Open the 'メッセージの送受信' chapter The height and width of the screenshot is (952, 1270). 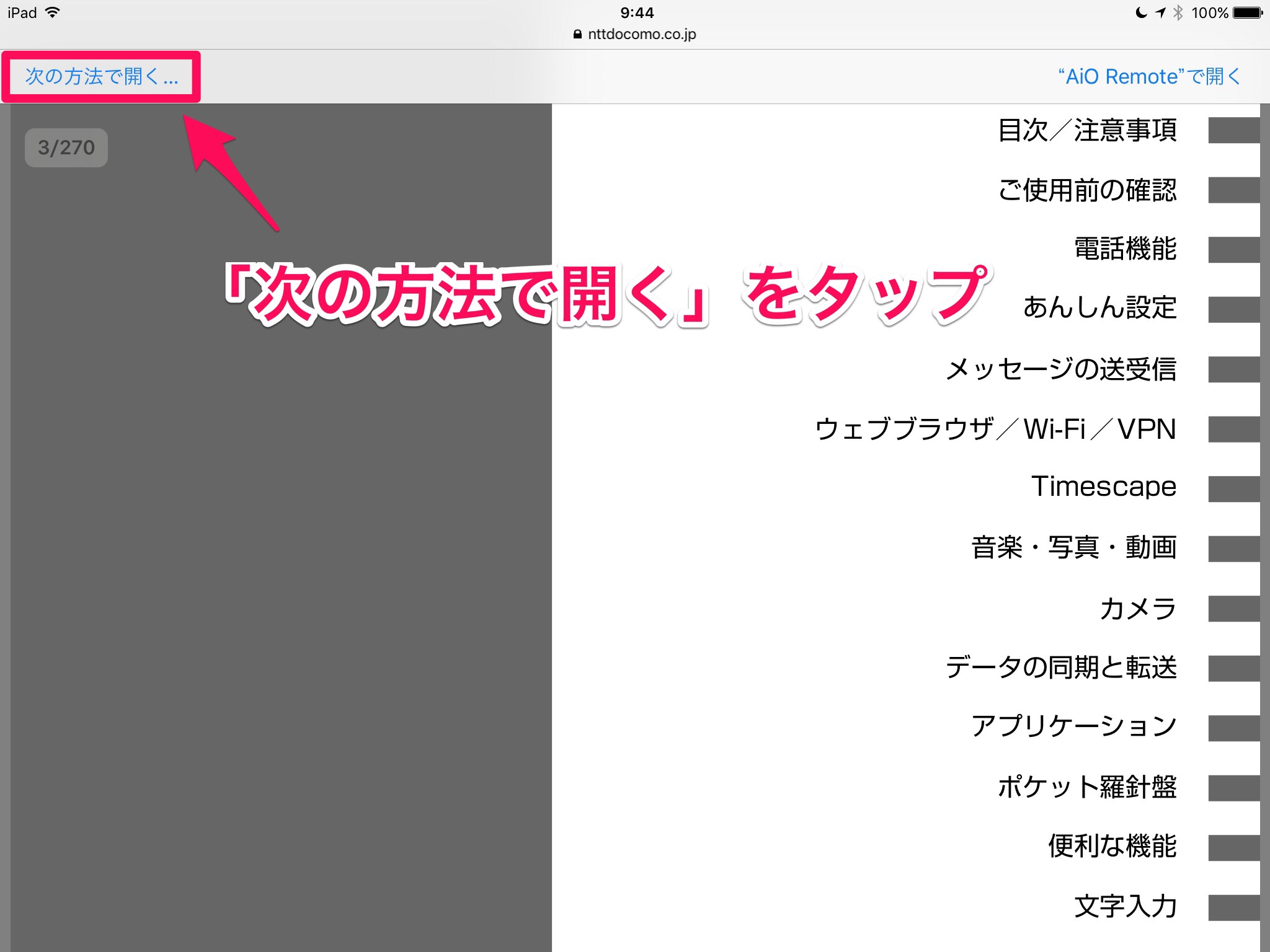pos(1060,369)
